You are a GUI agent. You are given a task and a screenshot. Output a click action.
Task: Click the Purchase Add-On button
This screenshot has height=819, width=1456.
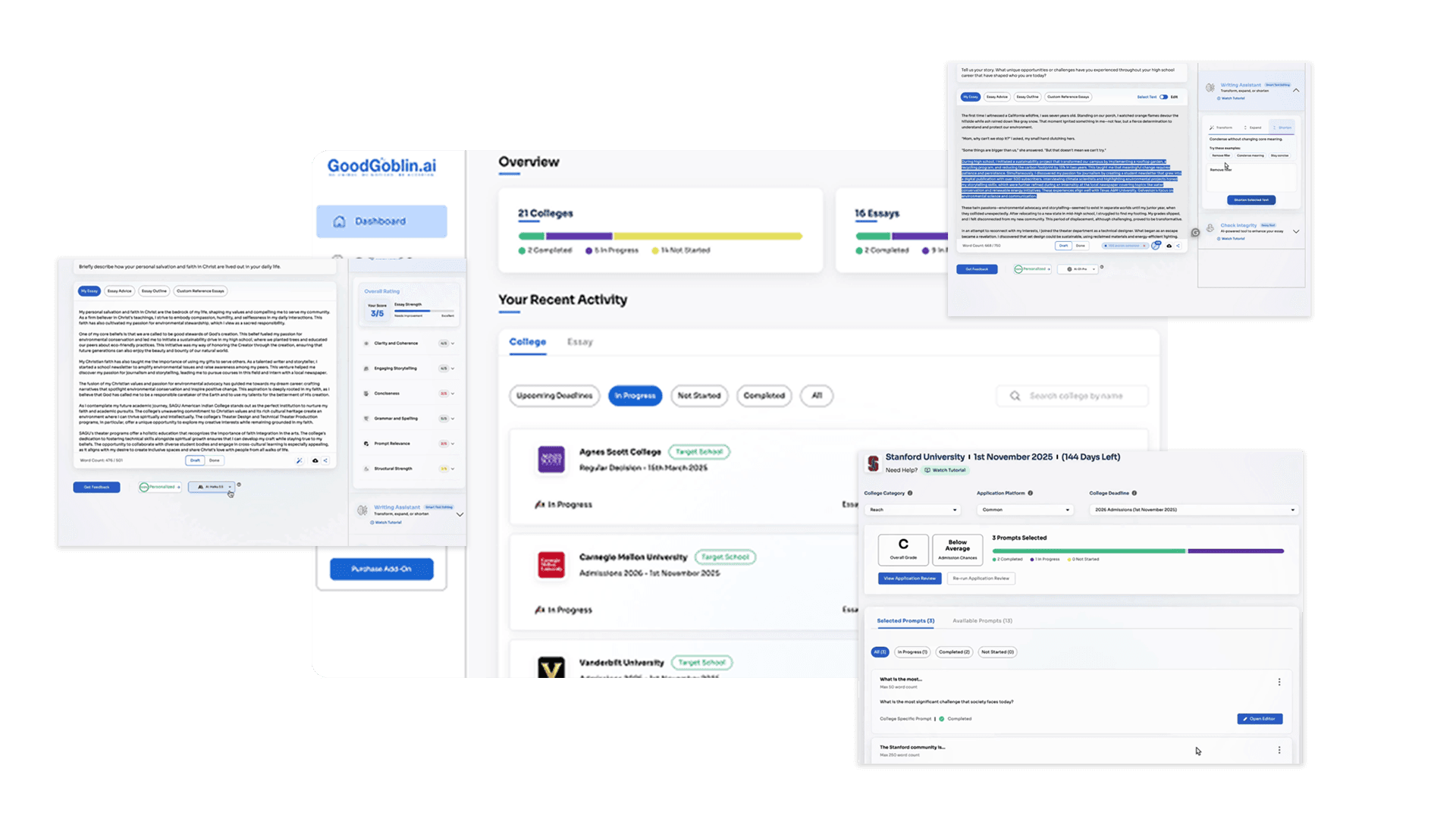tap(381, 569)
